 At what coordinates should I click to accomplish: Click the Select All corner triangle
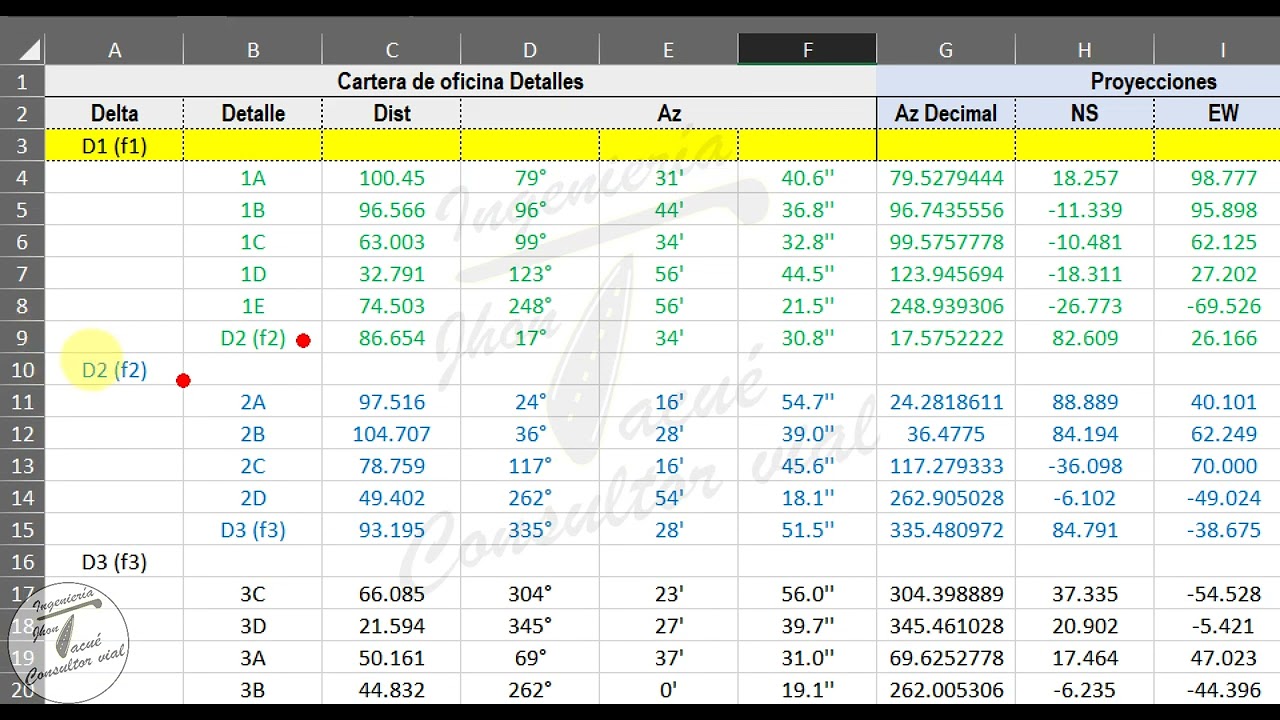coord(29,50)
